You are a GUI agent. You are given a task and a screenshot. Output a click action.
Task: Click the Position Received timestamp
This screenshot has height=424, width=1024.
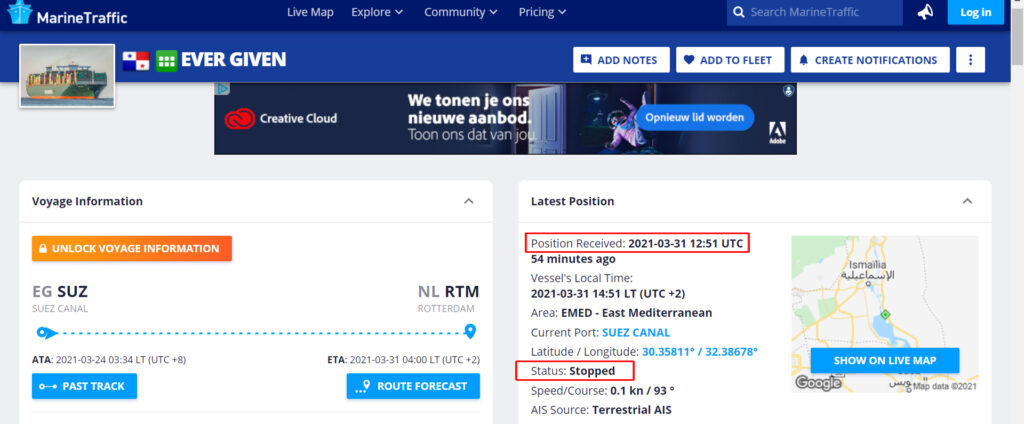click(686, 244)
